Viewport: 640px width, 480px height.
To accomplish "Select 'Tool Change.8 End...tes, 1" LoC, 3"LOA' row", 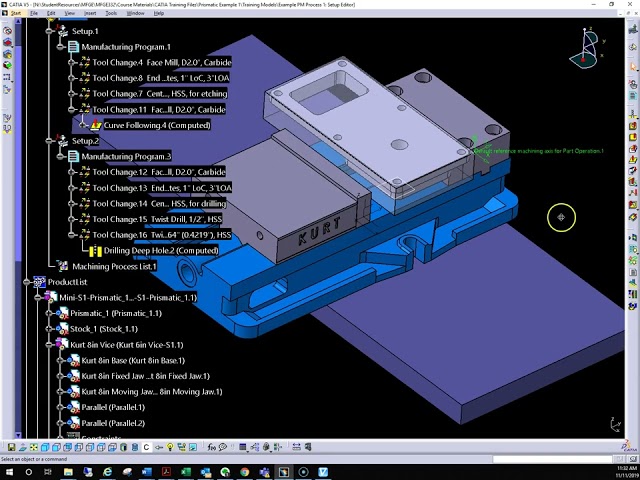I will [160, 78].
